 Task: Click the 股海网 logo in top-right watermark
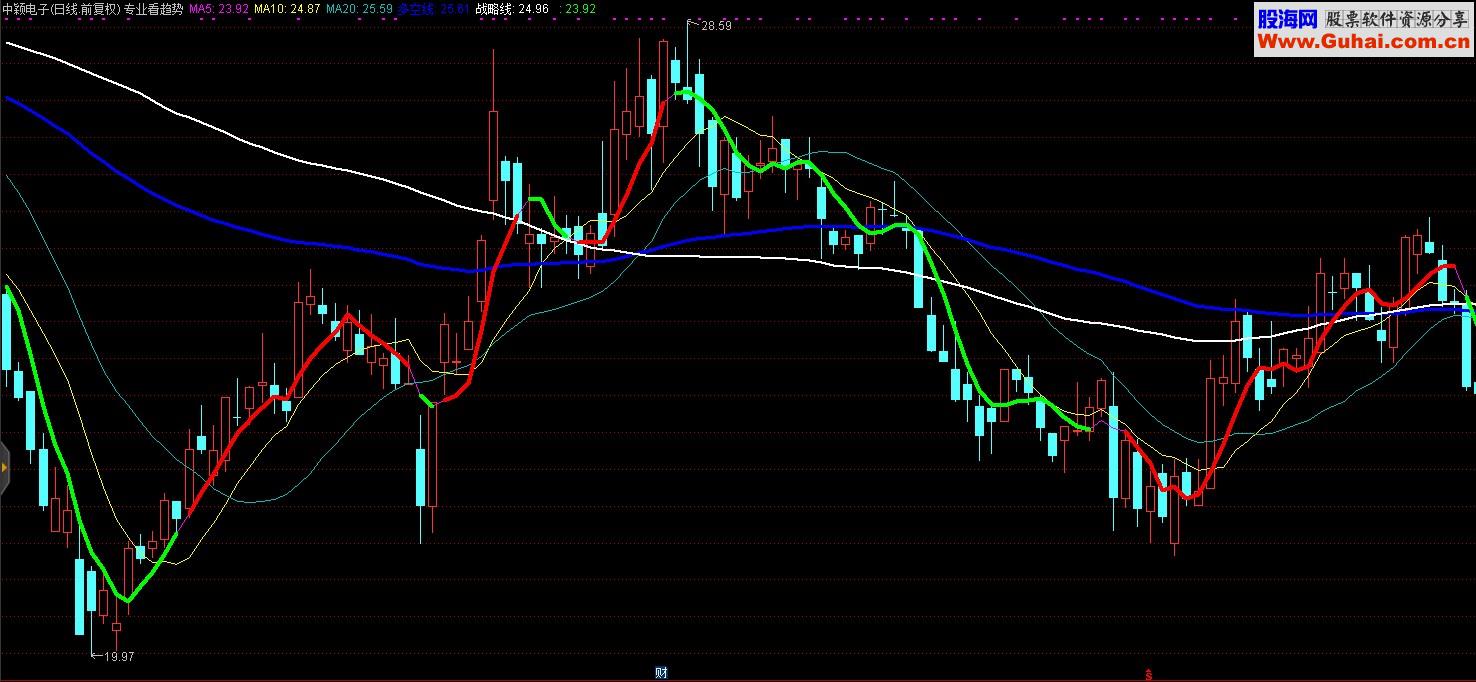(1287, 18)
